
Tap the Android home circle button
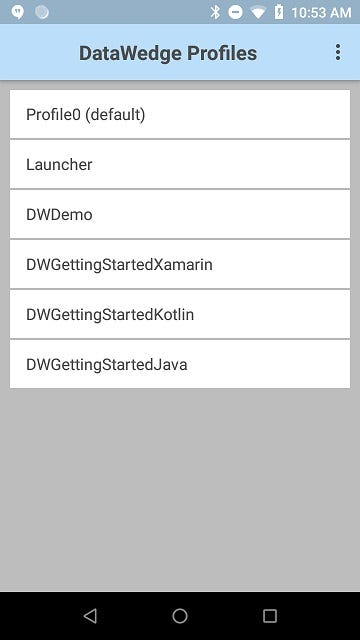click(180, 616)
